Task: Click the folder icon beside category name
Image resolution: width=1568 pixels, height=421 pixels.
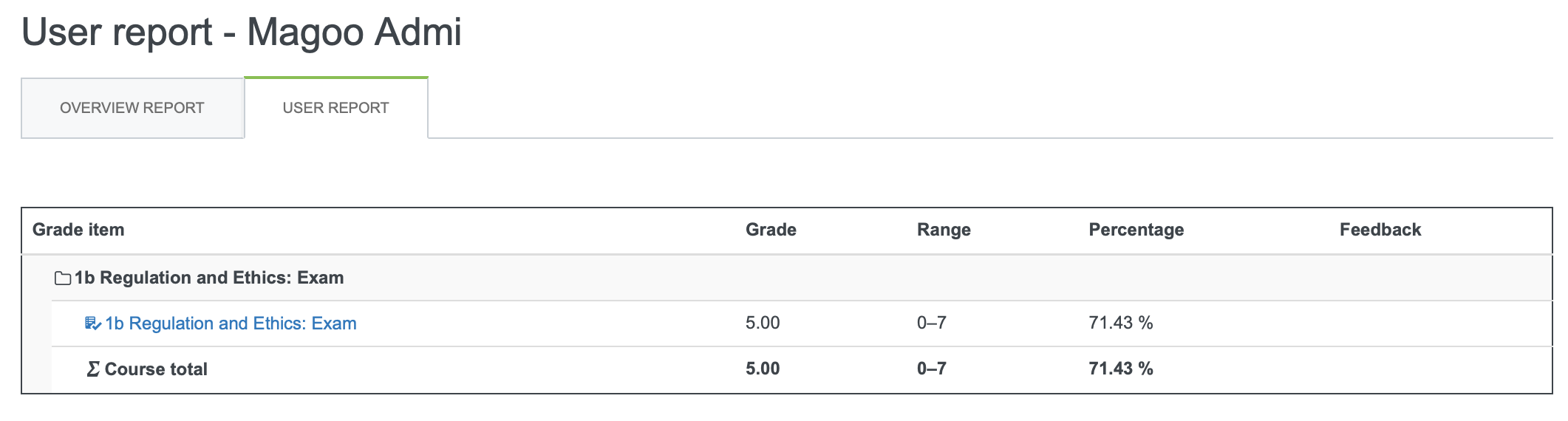Action: click(63, 278)
